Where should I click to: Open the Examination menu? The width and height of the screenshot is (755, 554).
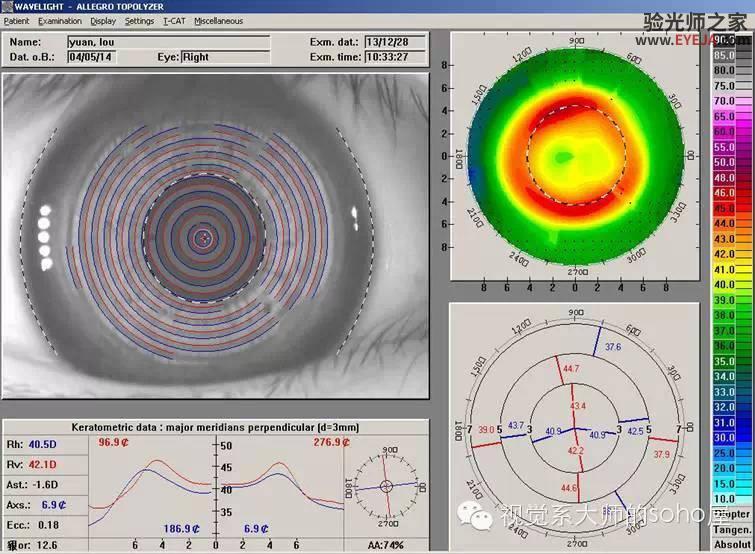(x=60, y=21)
